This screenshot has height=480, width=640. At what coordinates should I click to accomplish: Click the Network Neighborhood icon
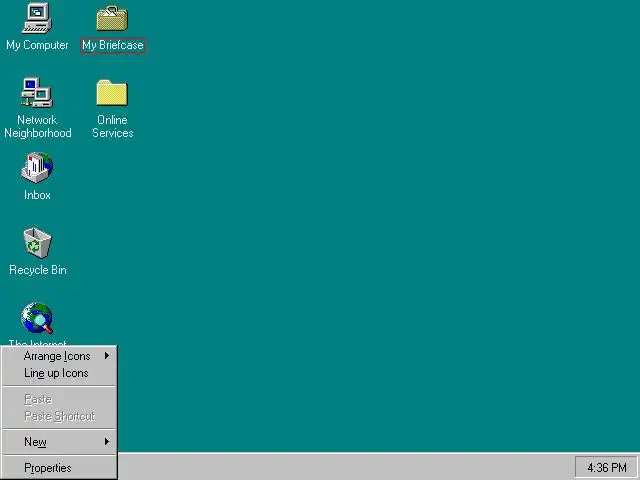[37, 93]
